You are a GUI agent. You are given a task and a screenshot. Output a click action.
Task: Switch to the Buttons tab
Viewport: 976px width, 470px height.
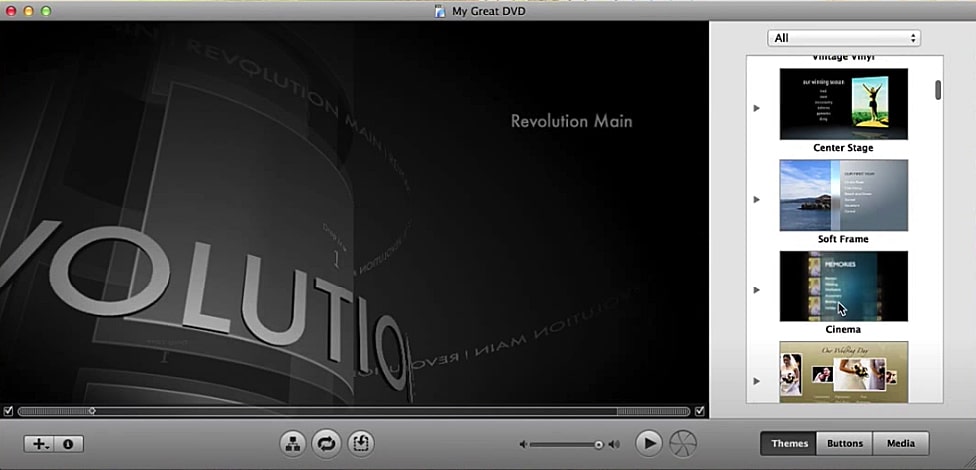[844, 444]
